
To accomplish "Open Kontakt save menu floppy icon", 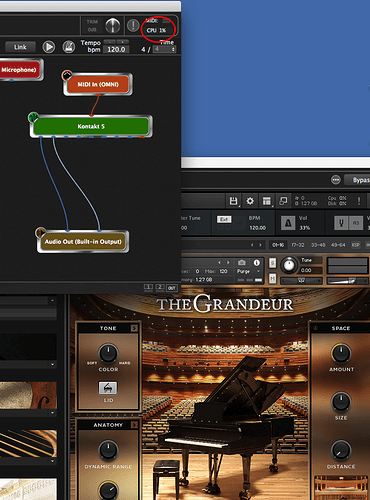I will coord(233,201).
